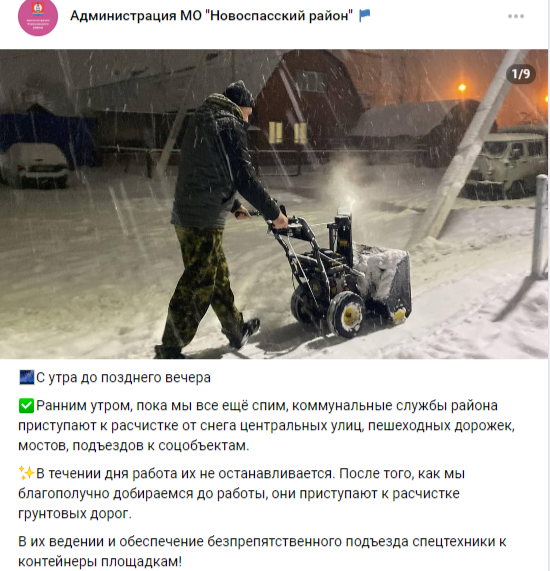Click the snow-covered car at the photo's left
Image resolution: width=550 pixels, height=571 pixels.
click(35, 165)
